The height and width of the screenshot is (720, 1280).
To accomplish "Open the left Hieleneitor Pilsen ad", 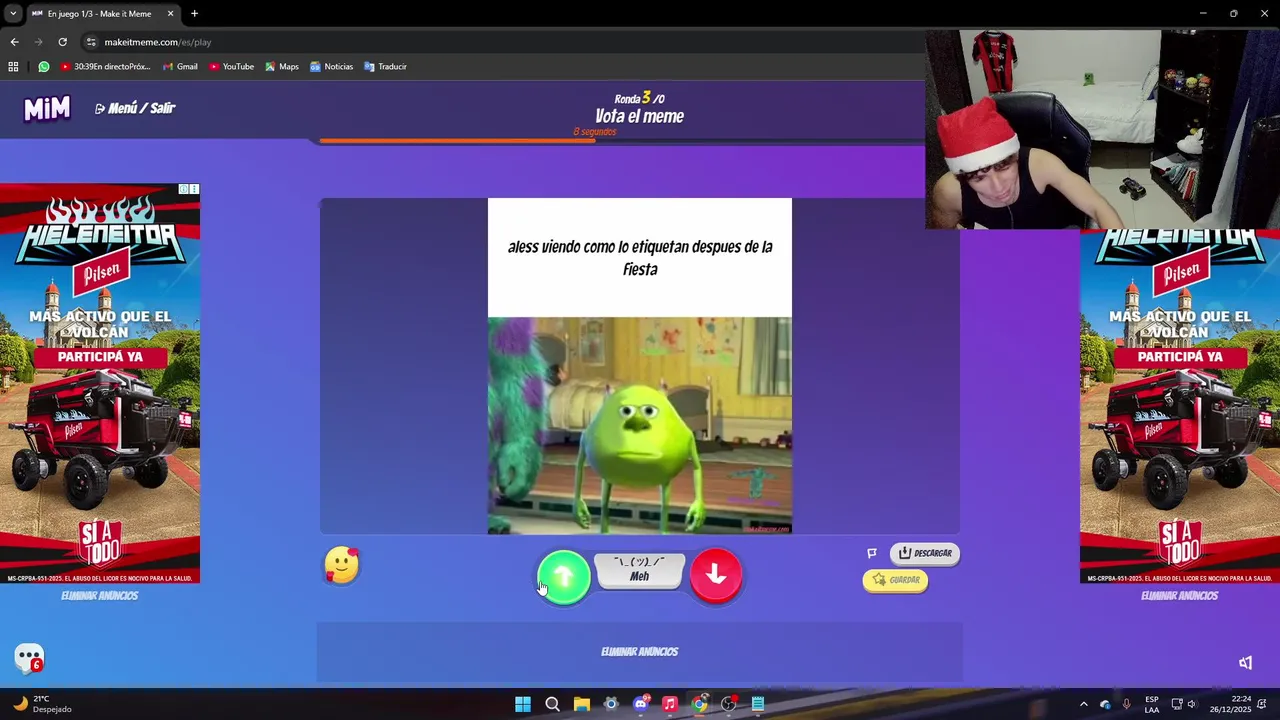I will tap(100, 383).
